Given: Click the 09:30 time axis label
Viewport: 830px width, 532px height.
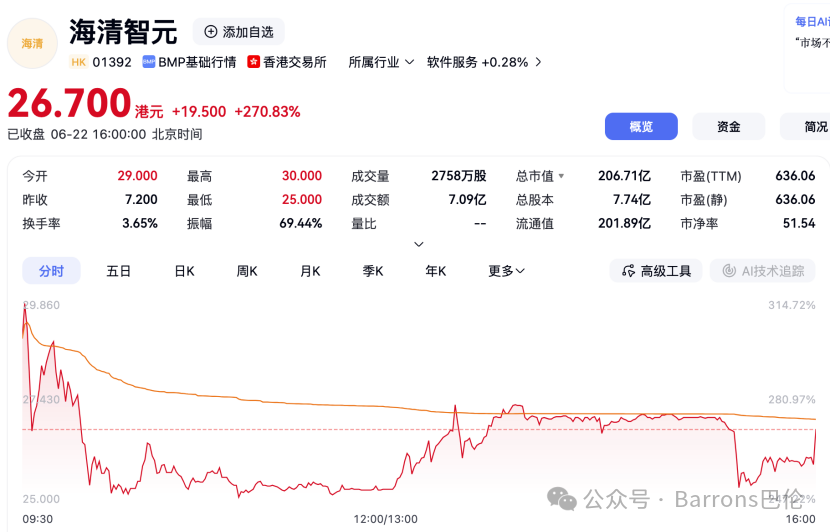Looking at the screenshot, I should click(x=38, y=519).
